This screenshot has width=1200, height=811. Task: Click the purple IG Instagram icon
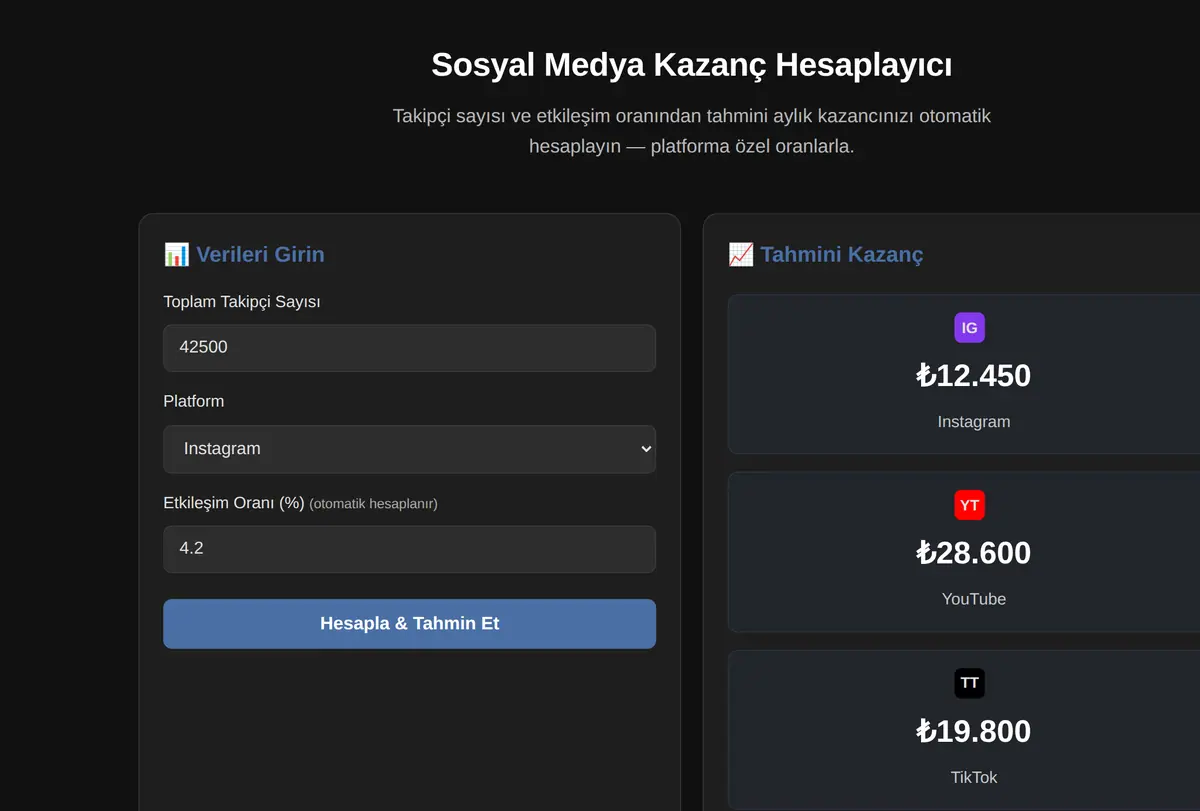[x=969, y=328]
